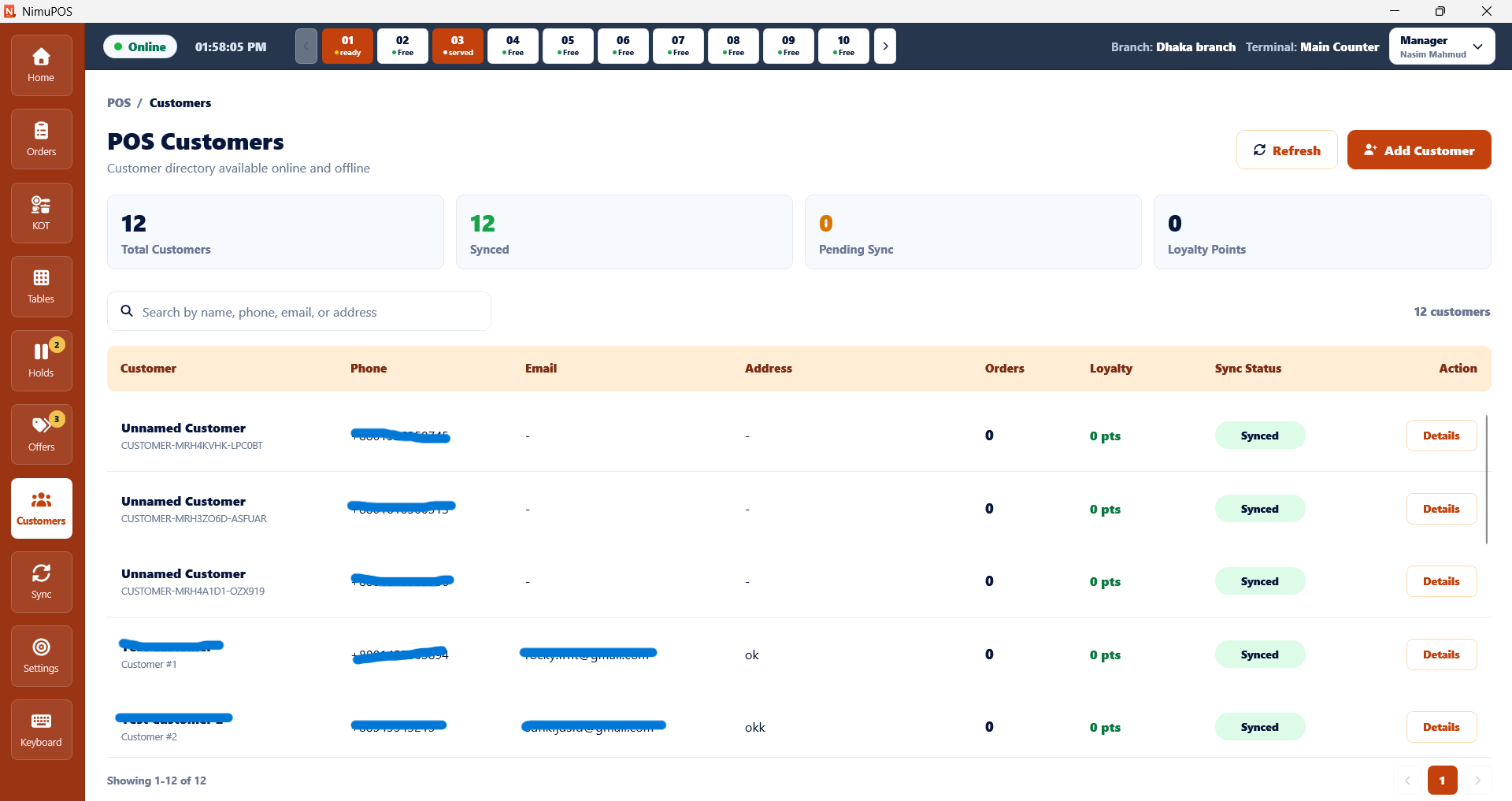Screen dimensions: 1512x801
Task: Click the NimuPOS app logo in title bar
Action: 10,11
